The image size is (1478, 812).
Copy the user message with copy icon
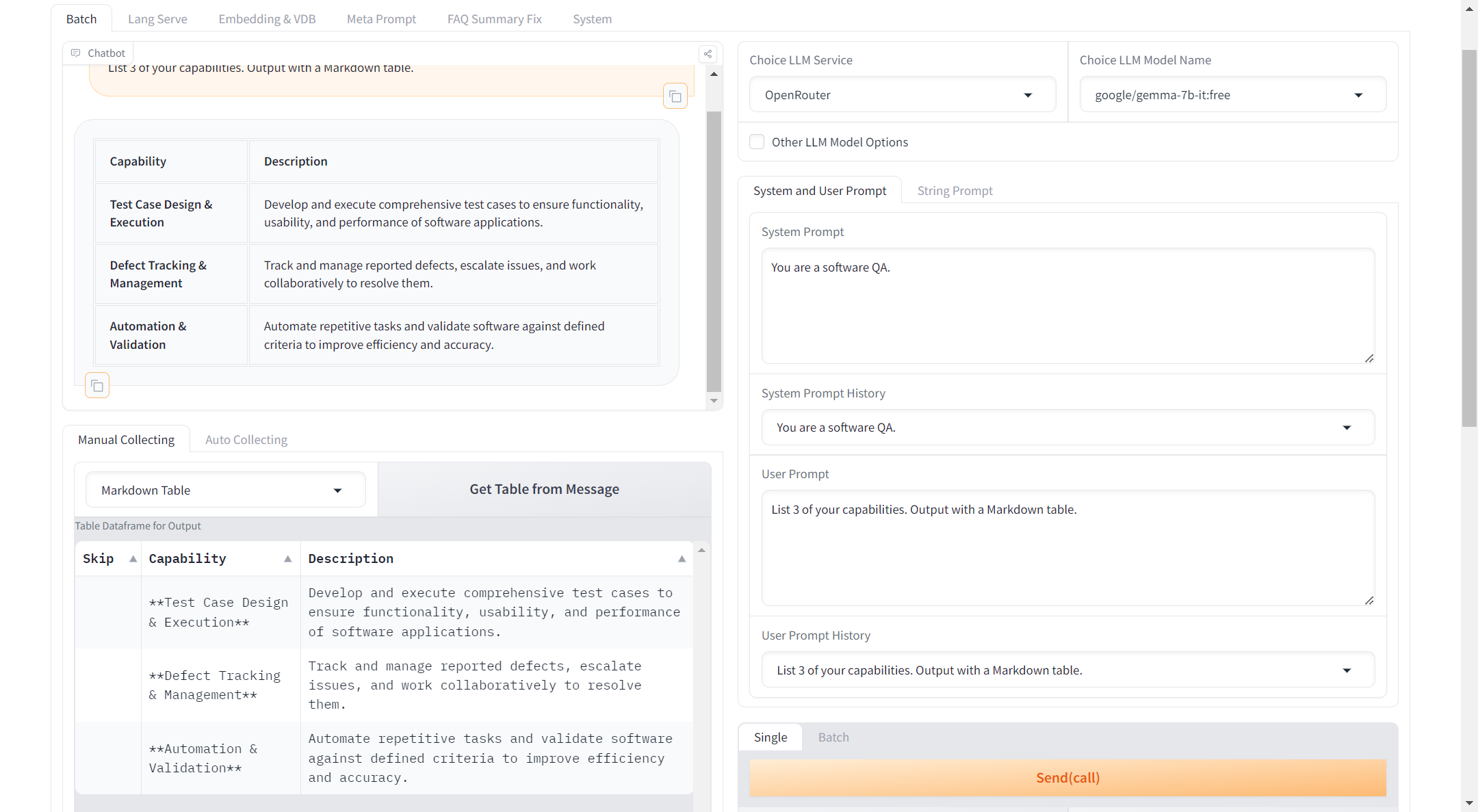pyautogui.click(x=675, y=96)
